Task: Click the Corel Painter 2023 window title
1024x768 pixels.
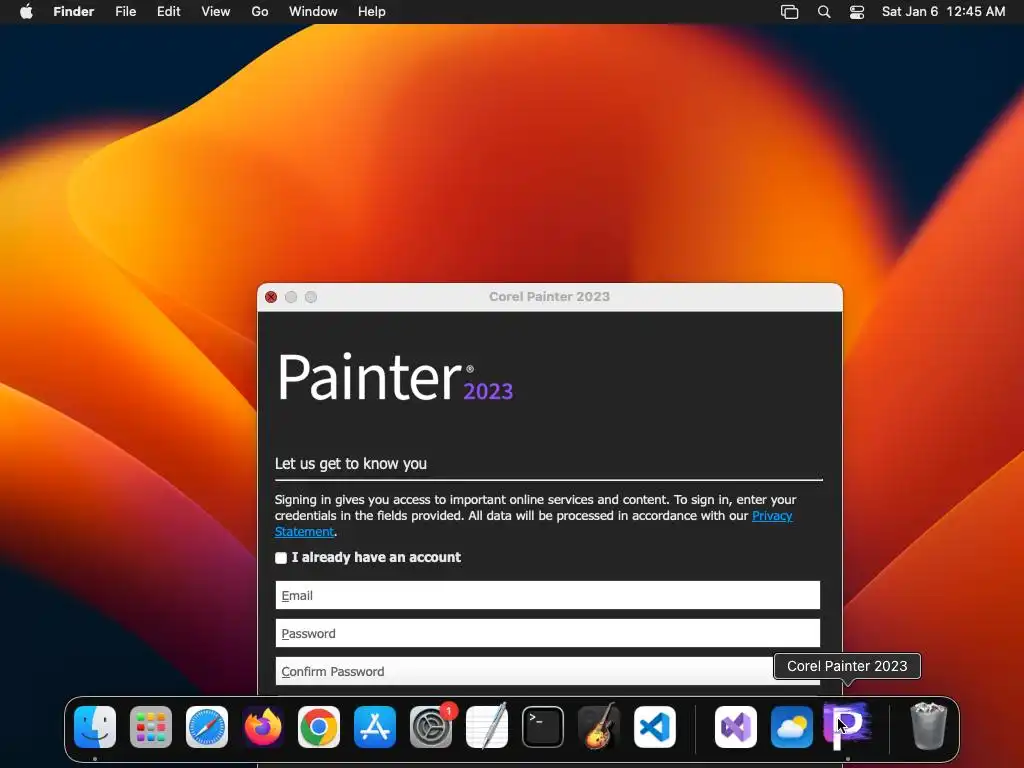Action: pos(549,296)
